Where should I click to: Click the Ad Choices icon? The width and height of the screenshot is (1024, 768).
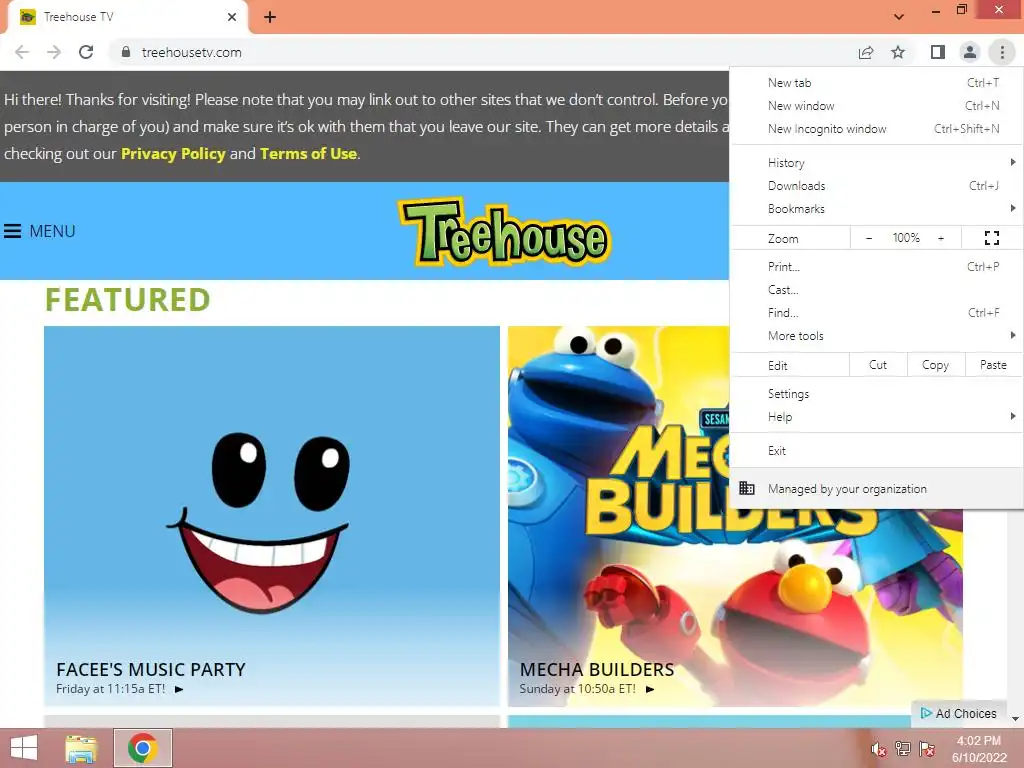925,713
